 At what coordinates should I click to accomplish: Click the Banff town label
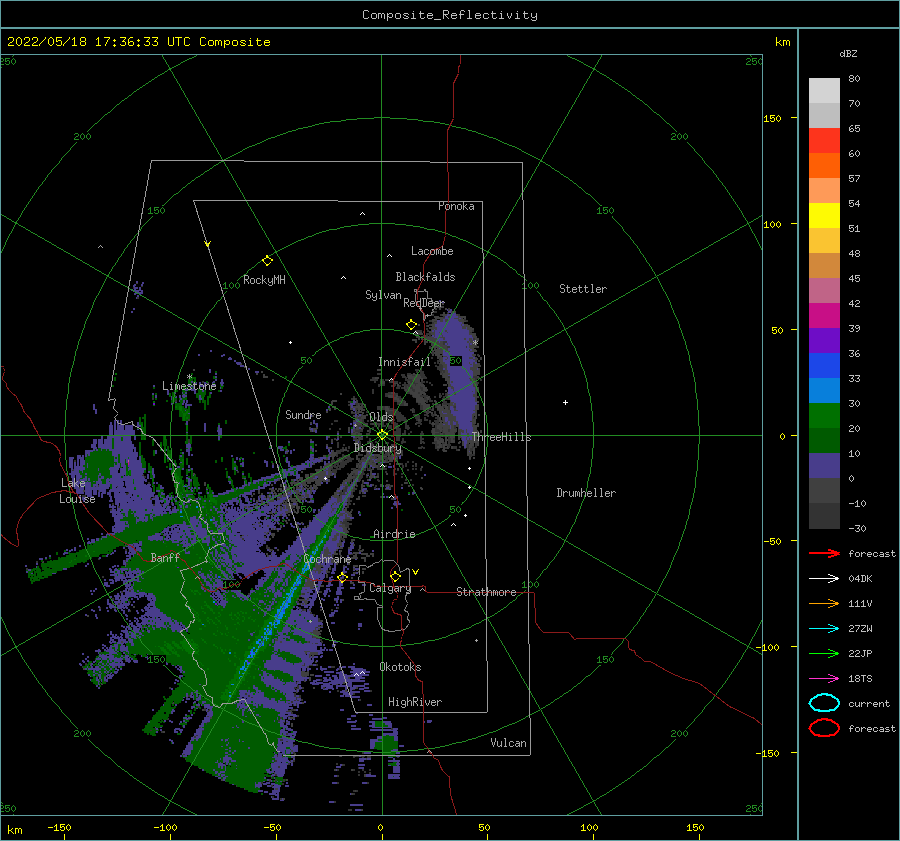(x=165, y=557)
